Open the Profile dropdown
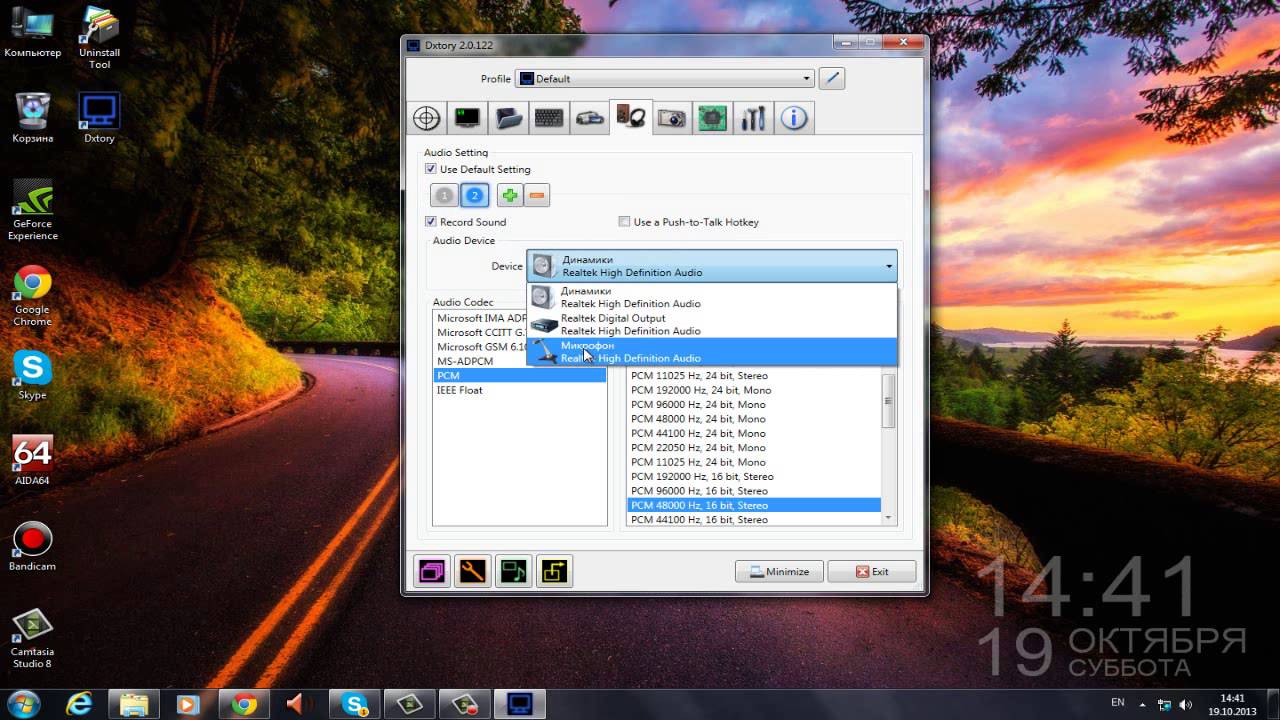The image size is (1280, 720). coord(665,78)
